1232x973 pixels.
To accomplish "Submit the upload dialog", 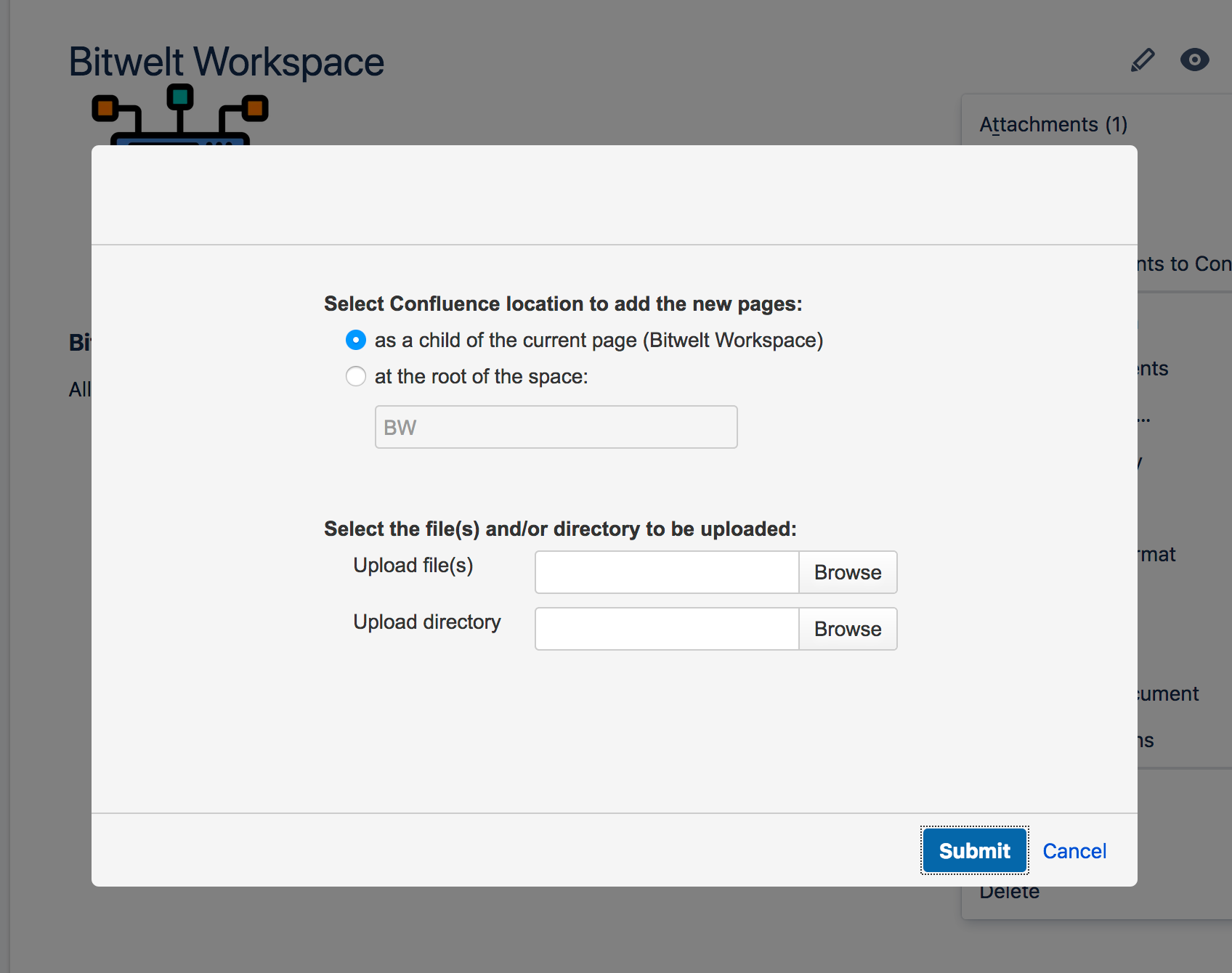I will (975, 850).
